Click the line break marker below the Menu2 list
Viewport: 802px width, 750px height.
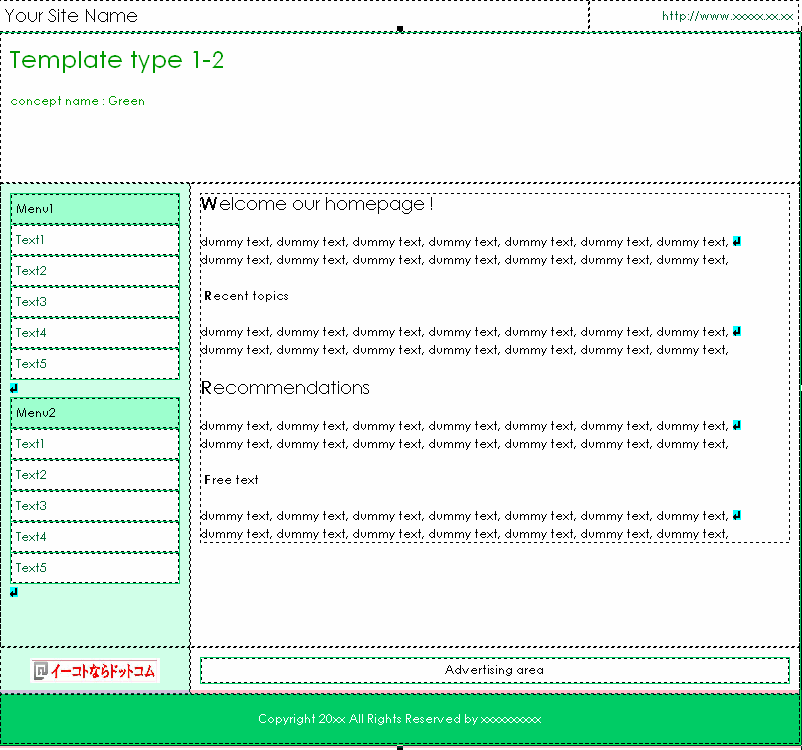point(14,592)
